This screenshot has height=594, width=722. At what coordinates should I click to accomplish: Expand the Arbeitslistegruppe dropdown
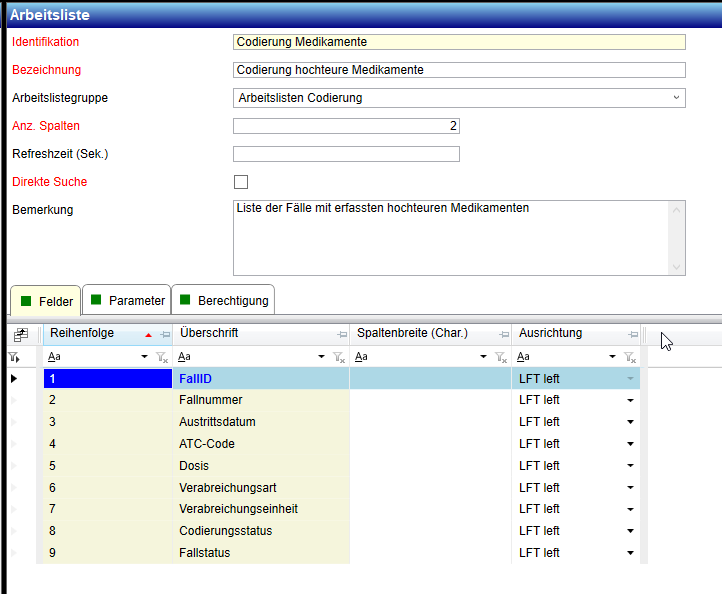[677, 98]
